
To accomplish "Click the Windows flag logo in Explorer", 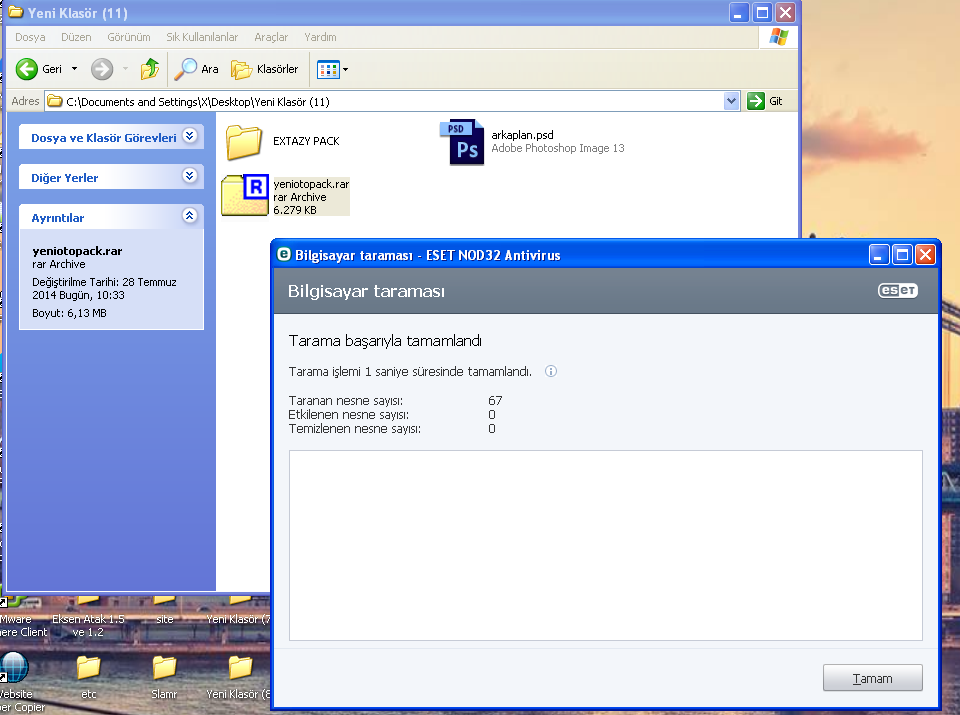I will click(778, 37).
